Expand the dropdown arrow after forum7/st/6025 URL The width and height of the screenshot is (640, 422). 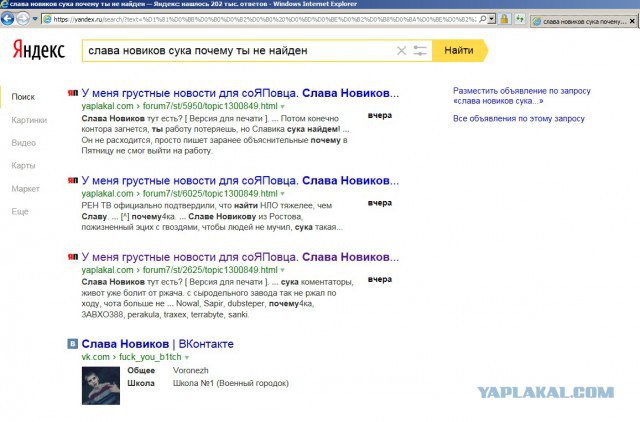(x=282, y=194)
